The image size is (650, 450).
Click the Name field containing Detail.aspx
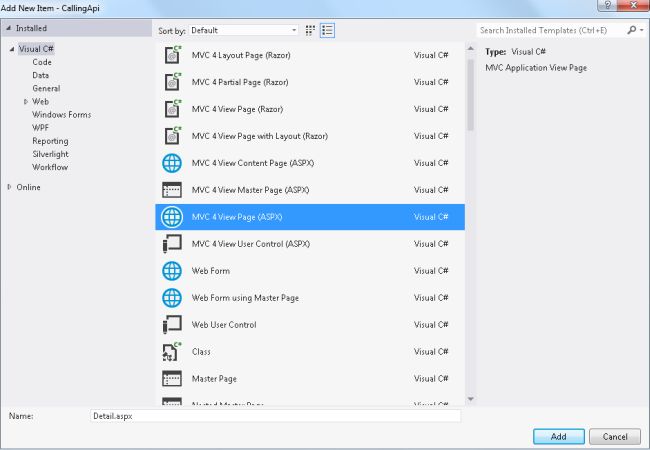[x=275, y=416]
